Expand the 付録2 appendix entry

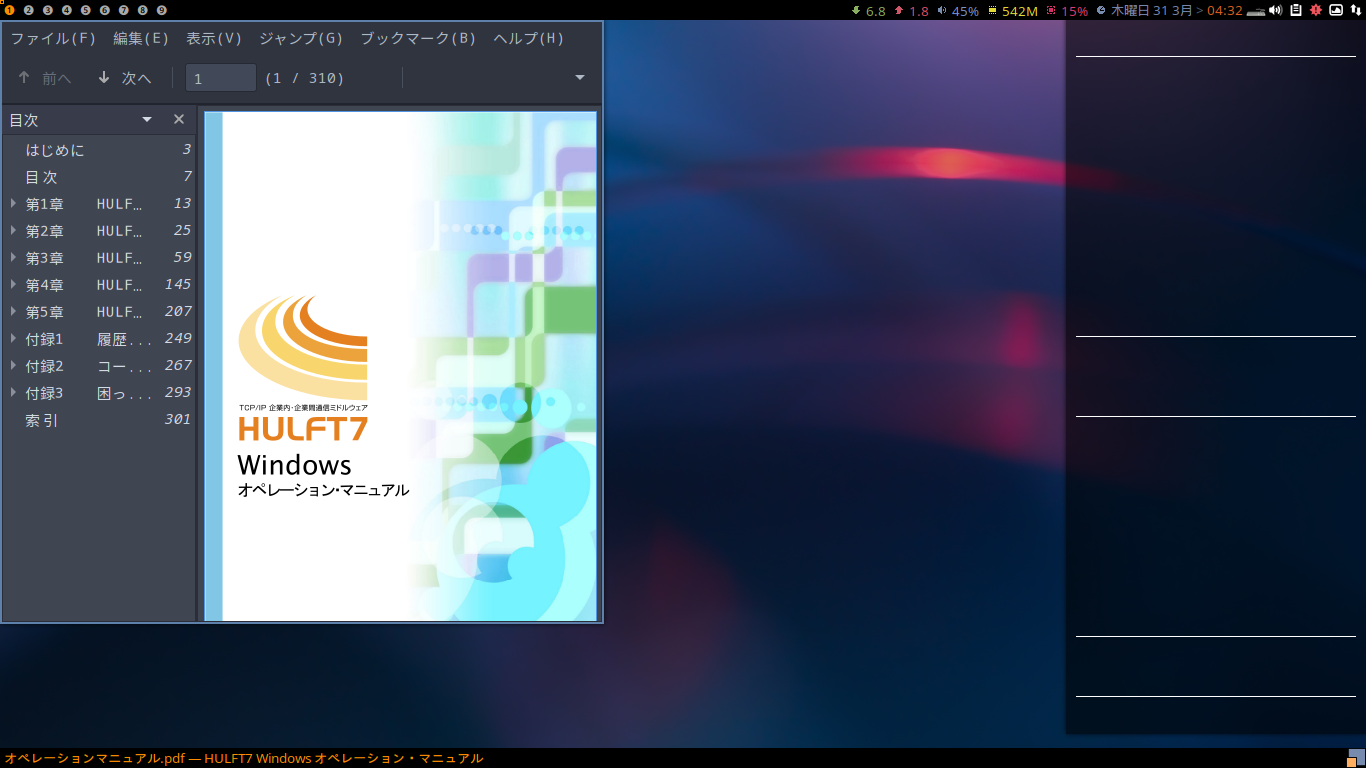[x=14, y=366]
